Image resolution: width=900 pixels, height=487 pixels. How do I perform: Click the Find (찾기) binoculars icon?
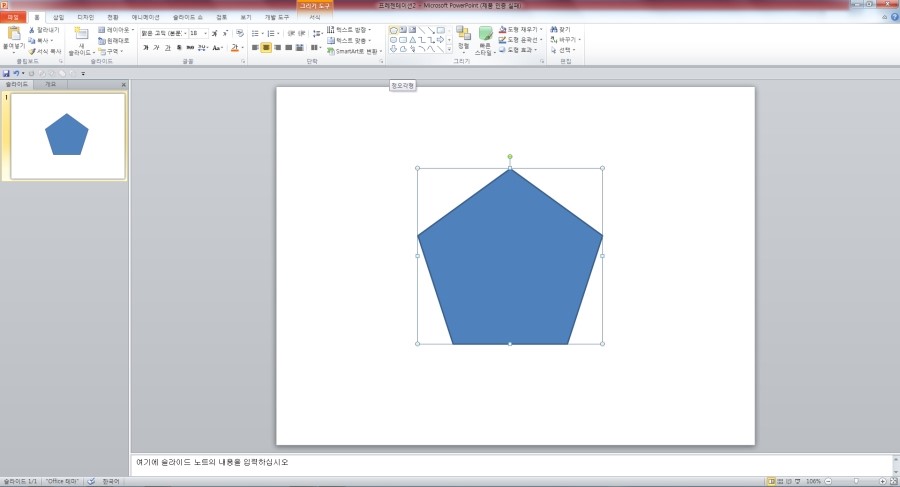click(x=554, y=30)
